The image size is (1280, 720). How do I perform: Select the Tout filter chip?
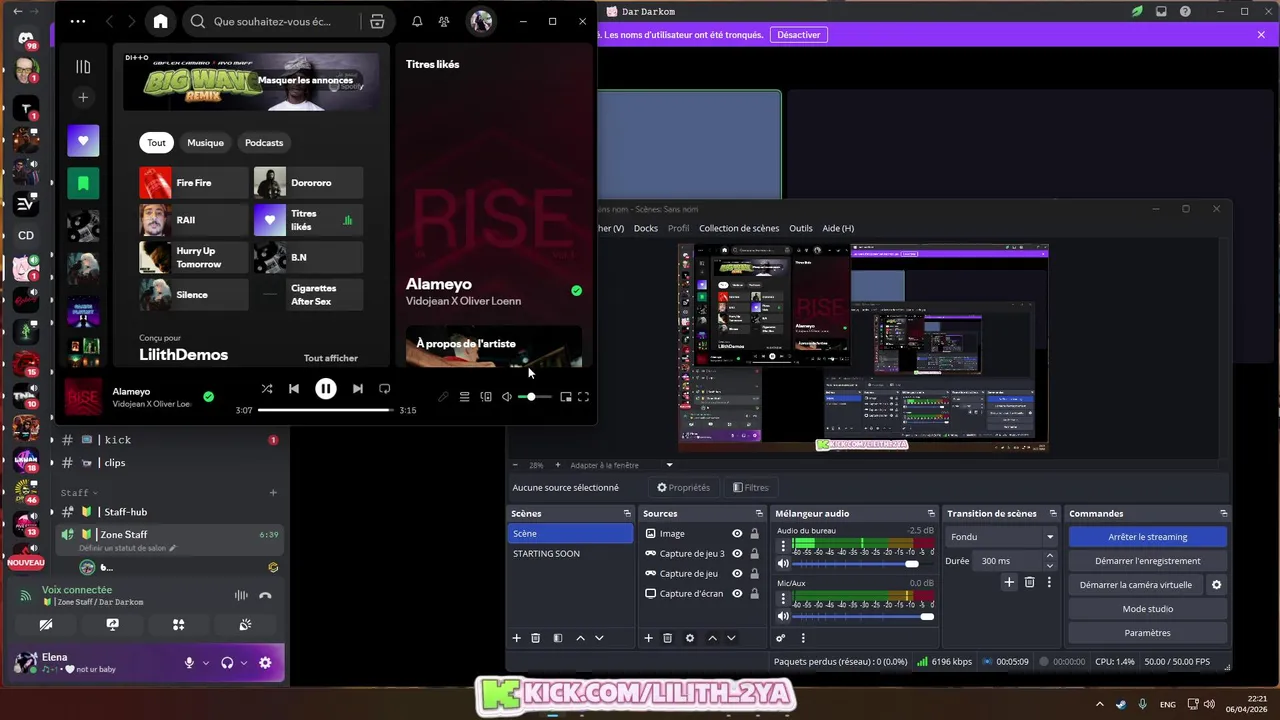coord(157,143)
